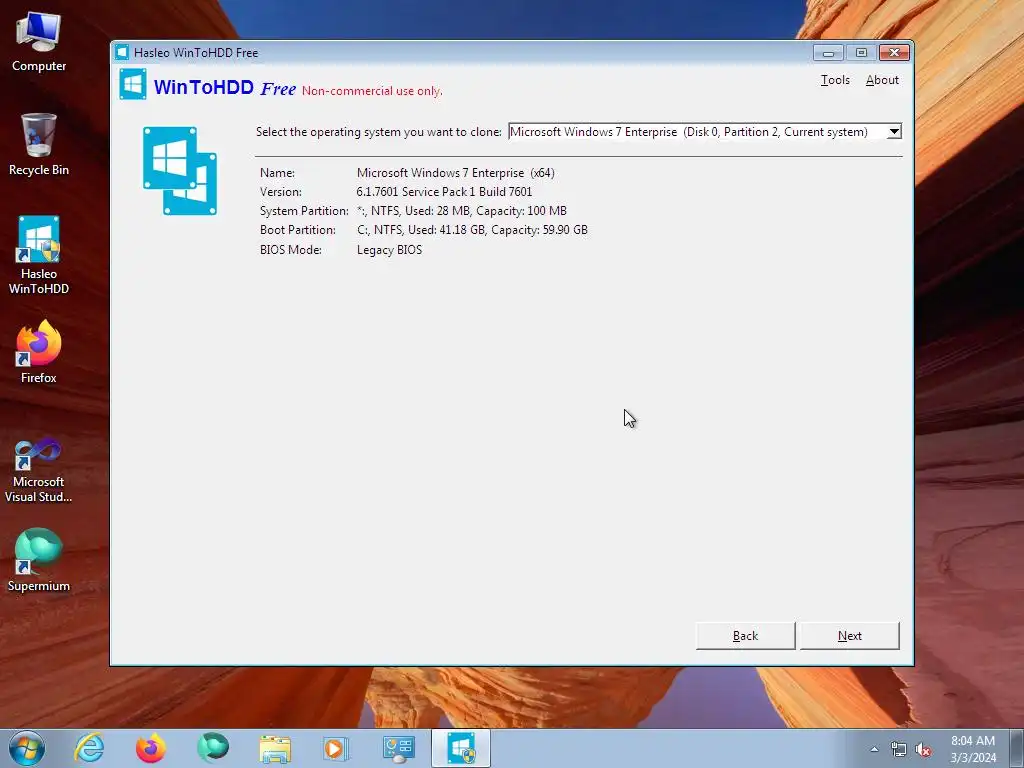Open Windows Media Player from the taskbar

[336, 748]
